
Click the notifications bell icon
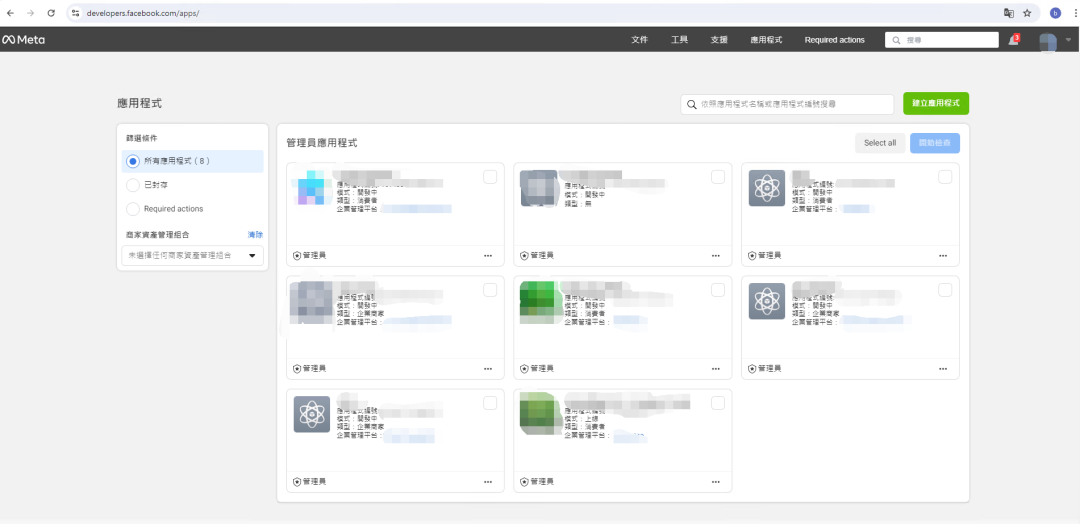click(x=1013, y=40)
